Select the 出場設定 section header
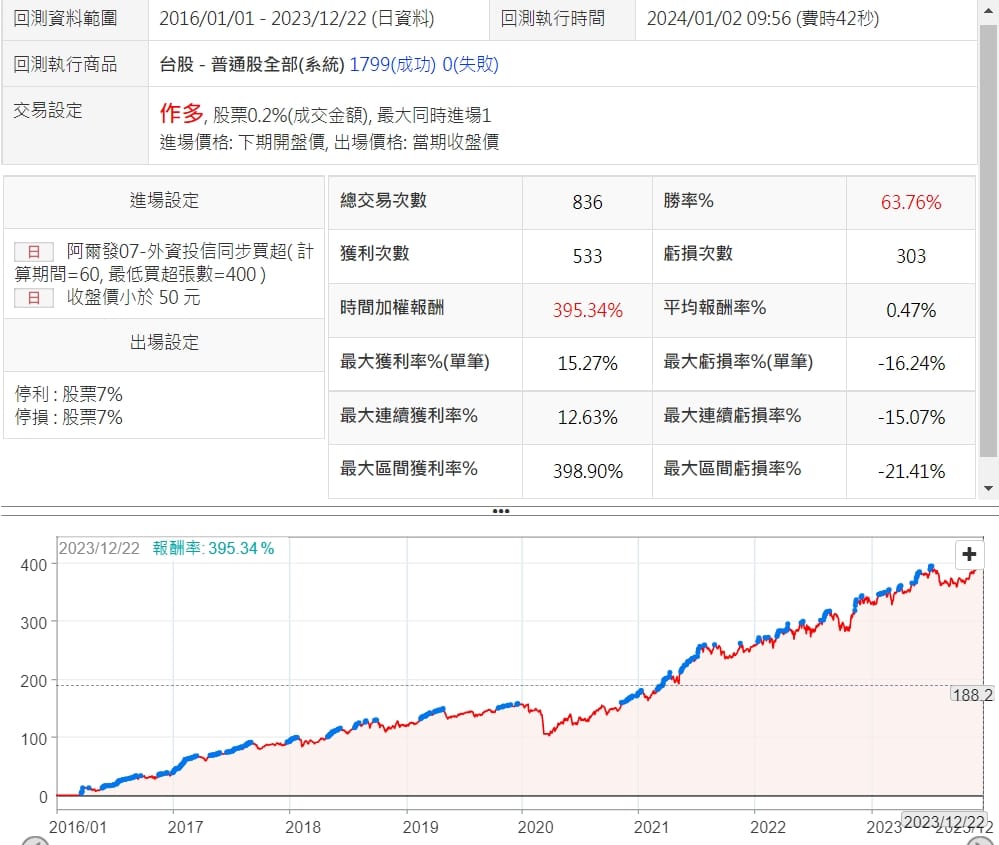Image resolution: width=999 pixels, height=845 pixels. pos(164,343)
